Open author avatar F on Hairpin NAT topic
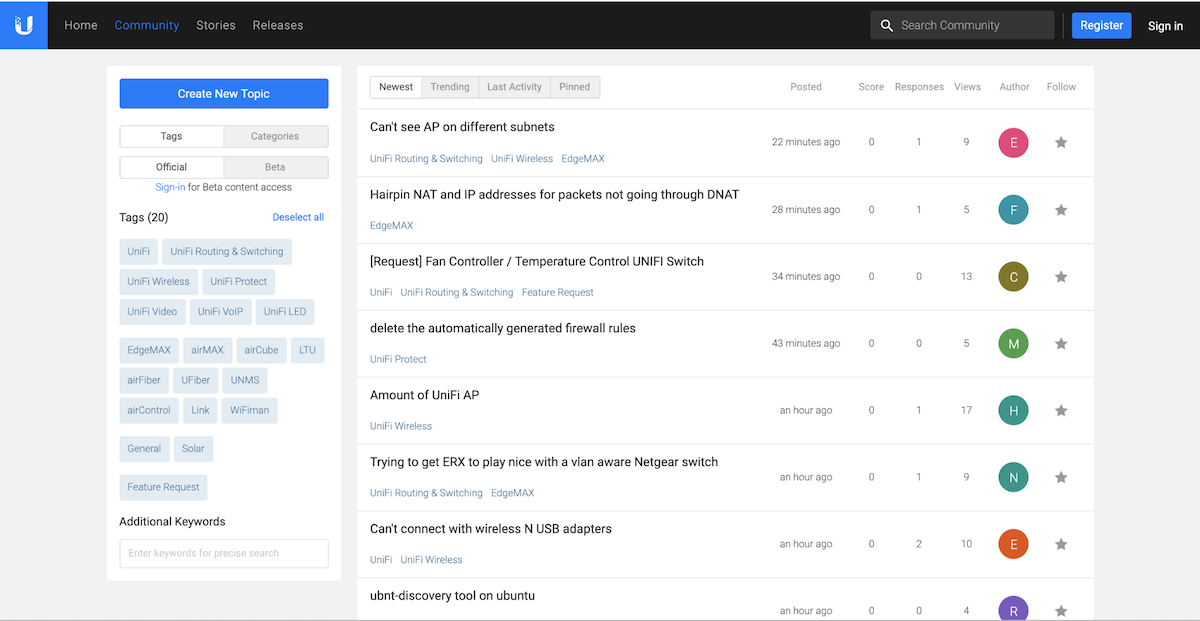This screenshot has width=1200, height=621. (1013, 210)
